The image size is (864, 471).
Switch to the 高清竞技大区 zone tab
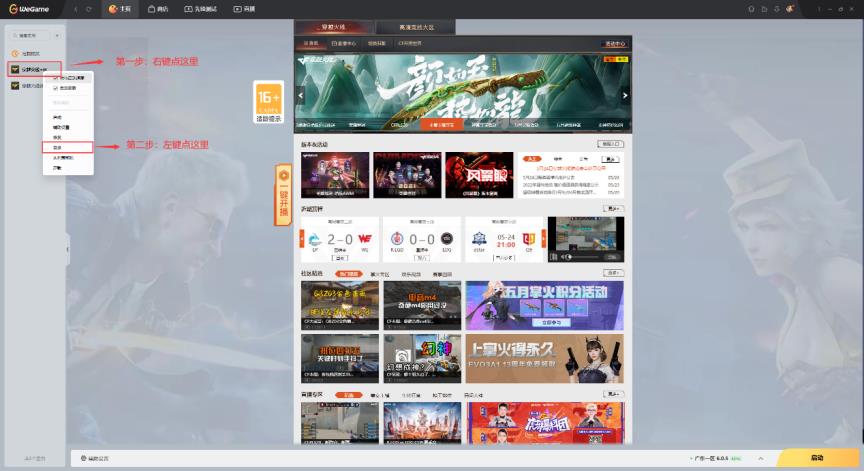point(416,27)
